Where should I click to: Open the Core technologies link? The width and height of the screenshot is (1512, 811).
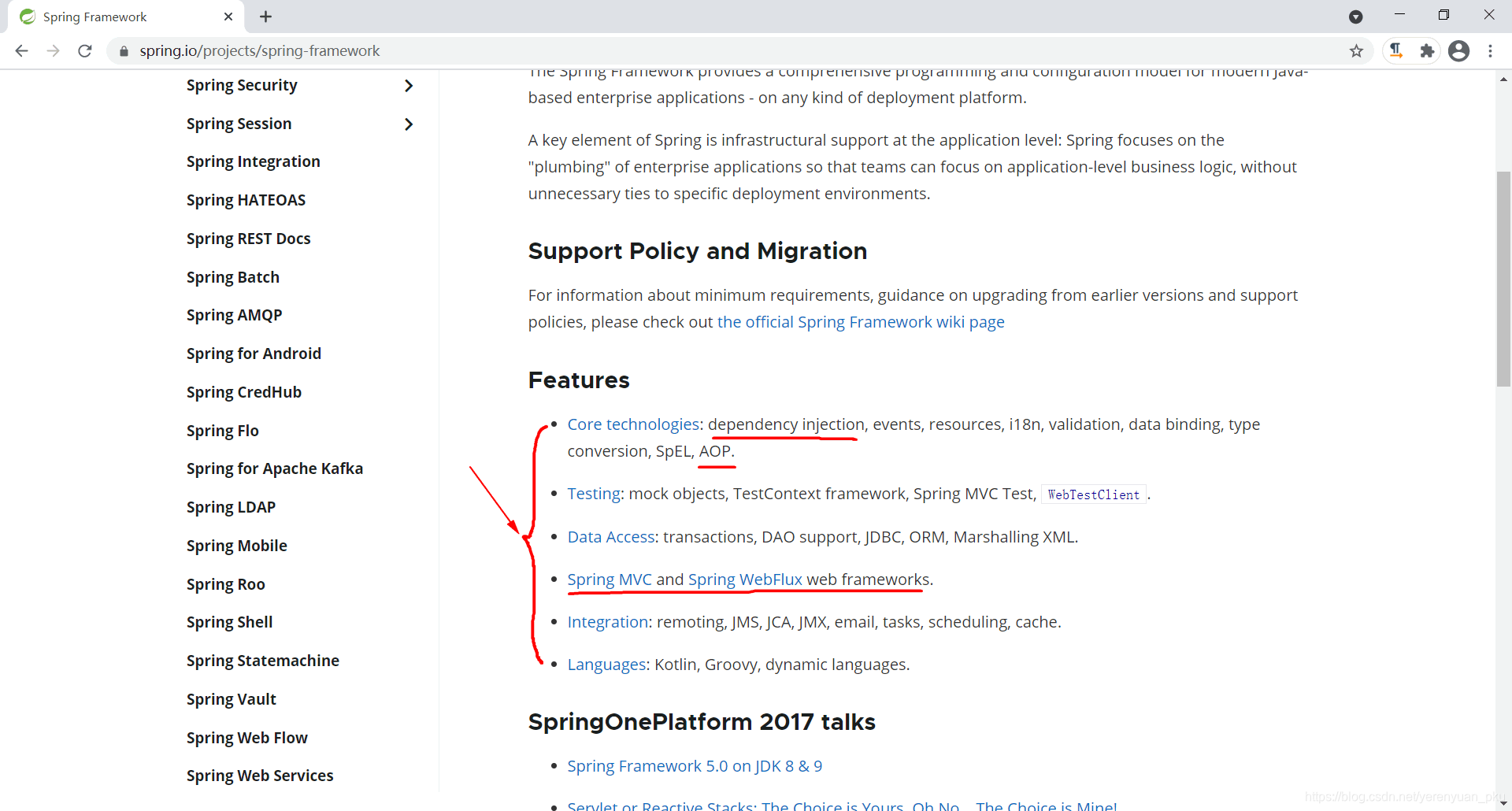point(633,424)
